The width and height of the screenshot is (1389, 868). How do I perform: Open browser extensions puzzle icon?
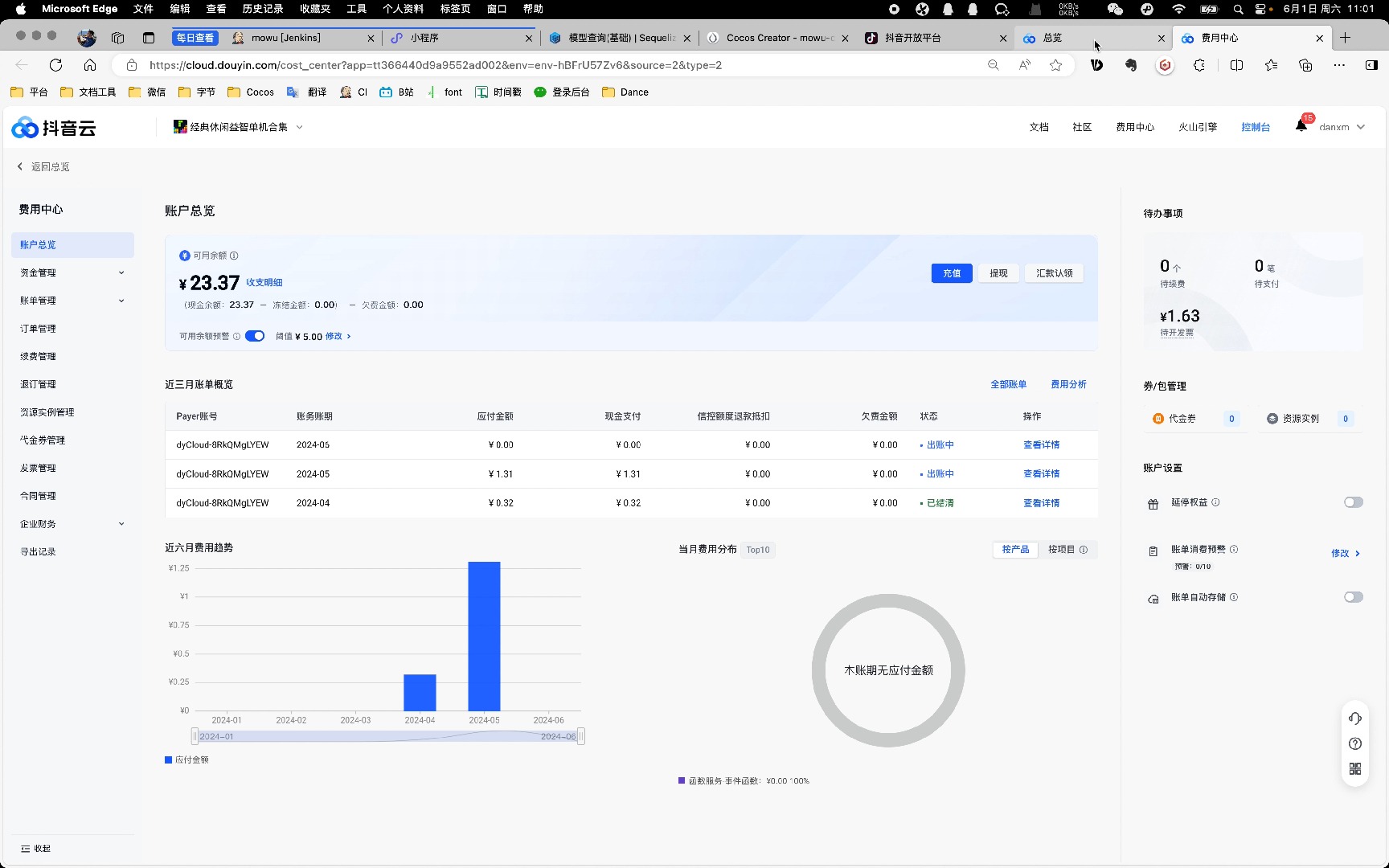pos(1199,65)
